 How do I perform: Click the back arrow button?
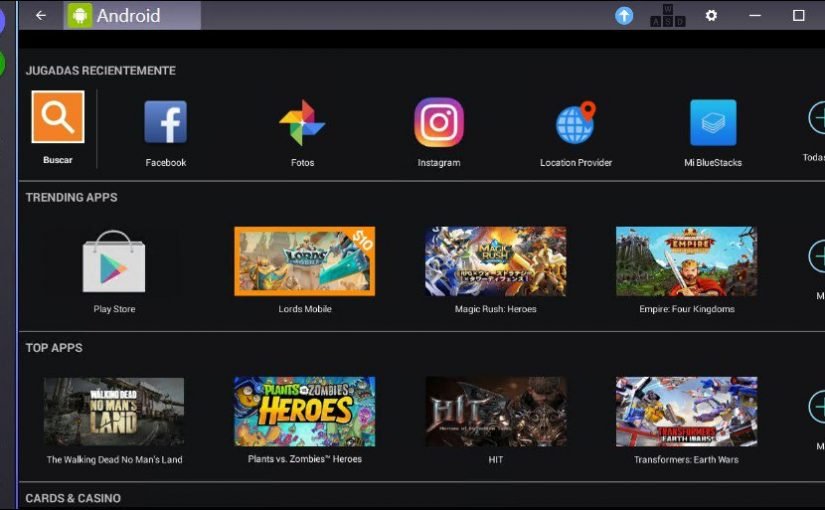point(41,15)
